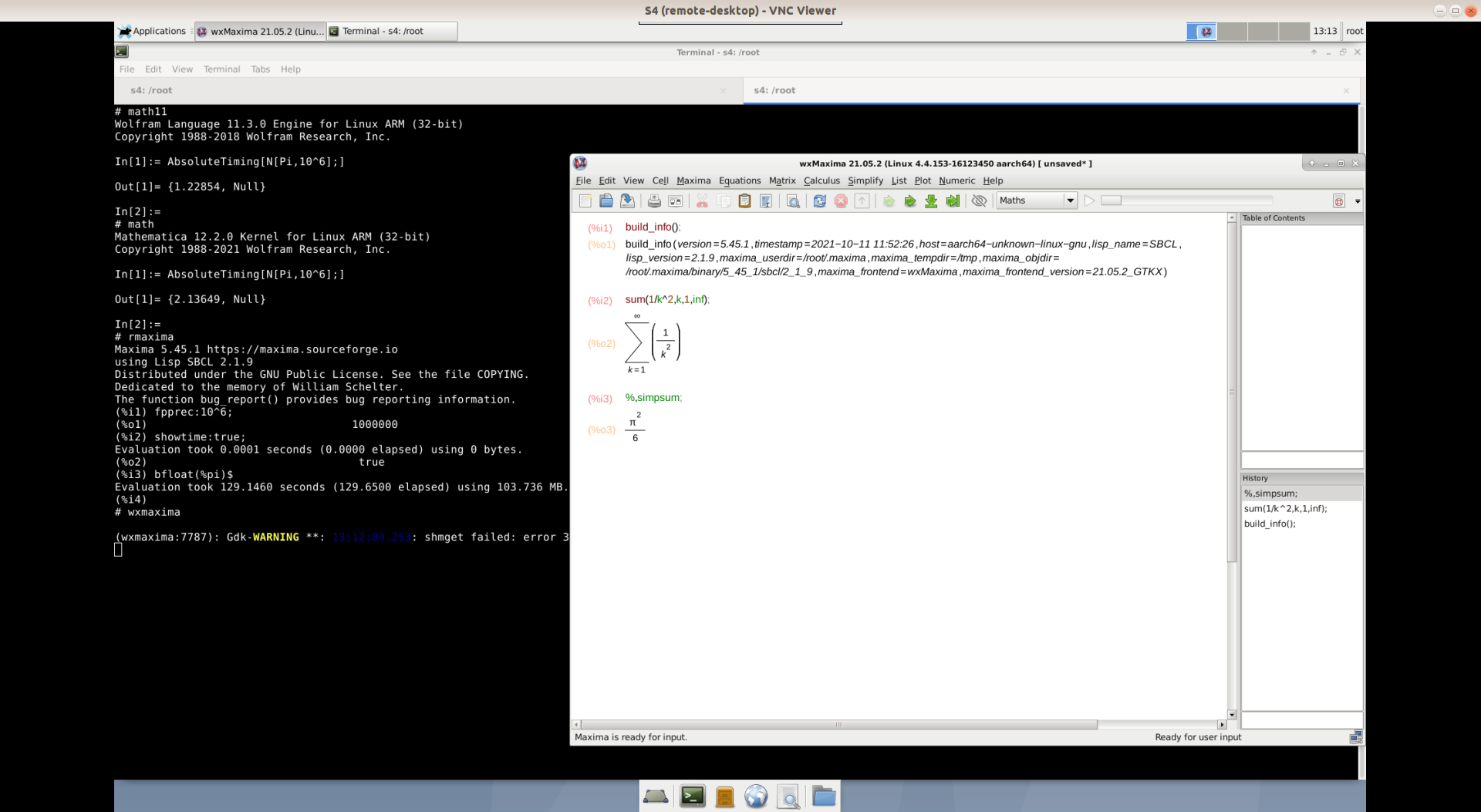1481x812 pixels.
Task: Interrupt the current evaluation
Action: [x=841, y=200]
